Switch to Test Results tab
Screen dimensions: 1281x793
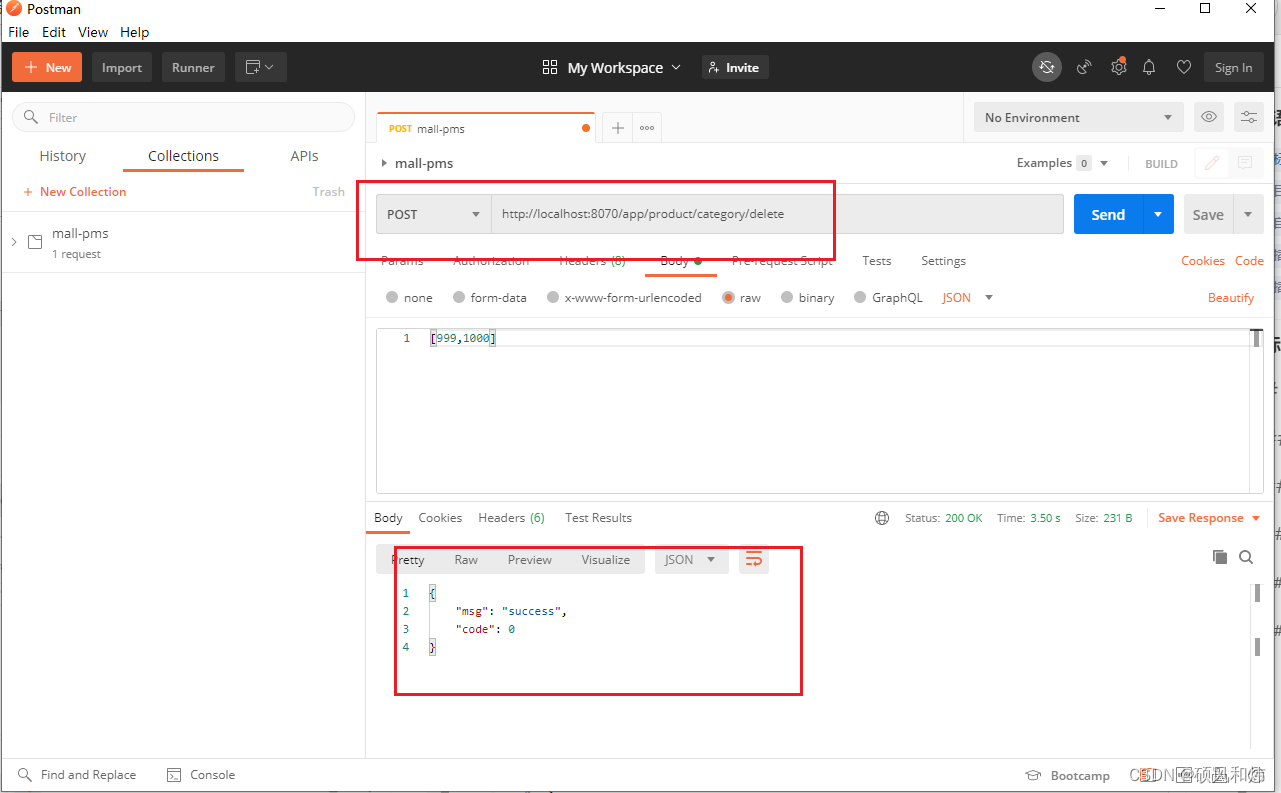pos(598,518)
